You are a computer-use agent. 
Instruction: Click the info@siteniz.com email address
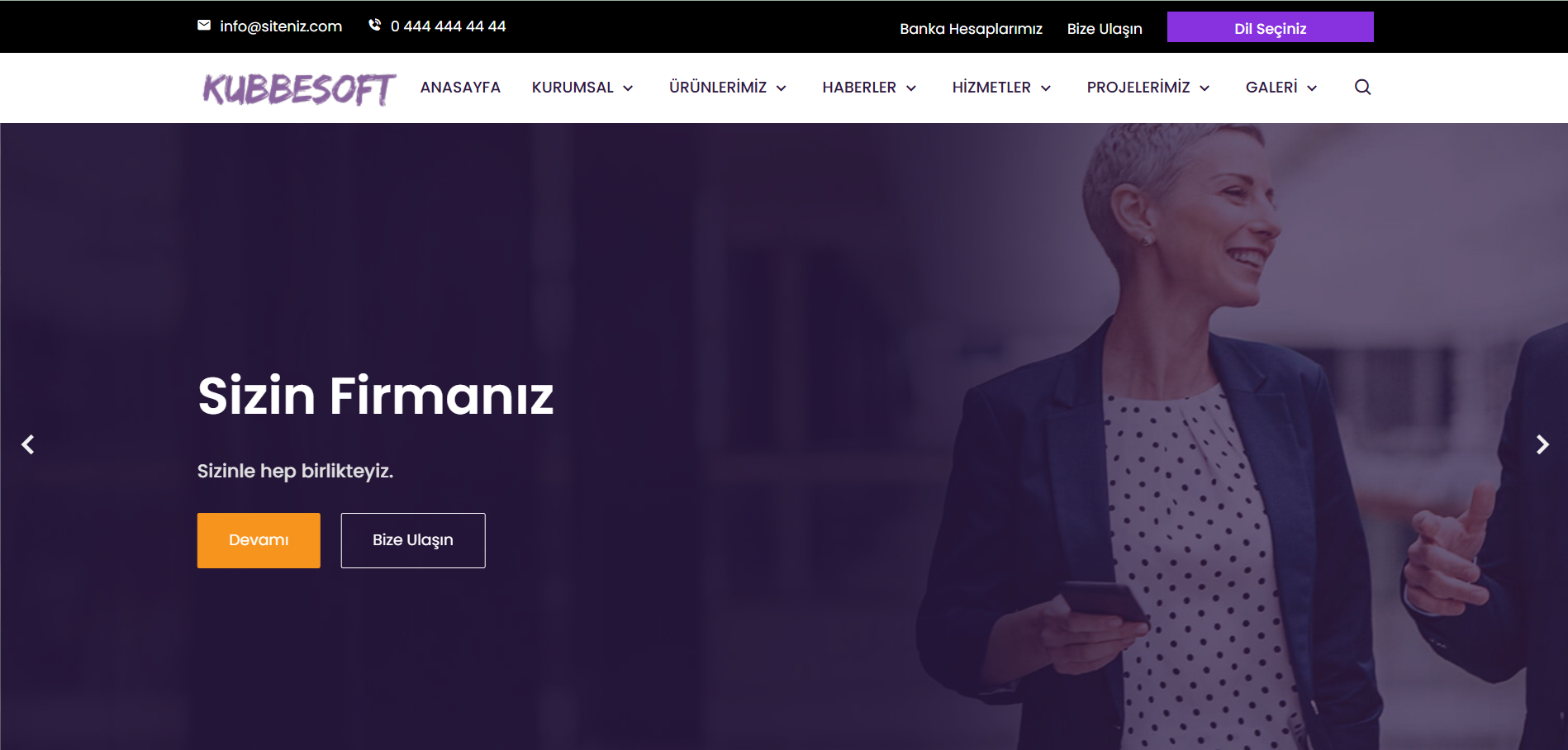click(281, 26)
